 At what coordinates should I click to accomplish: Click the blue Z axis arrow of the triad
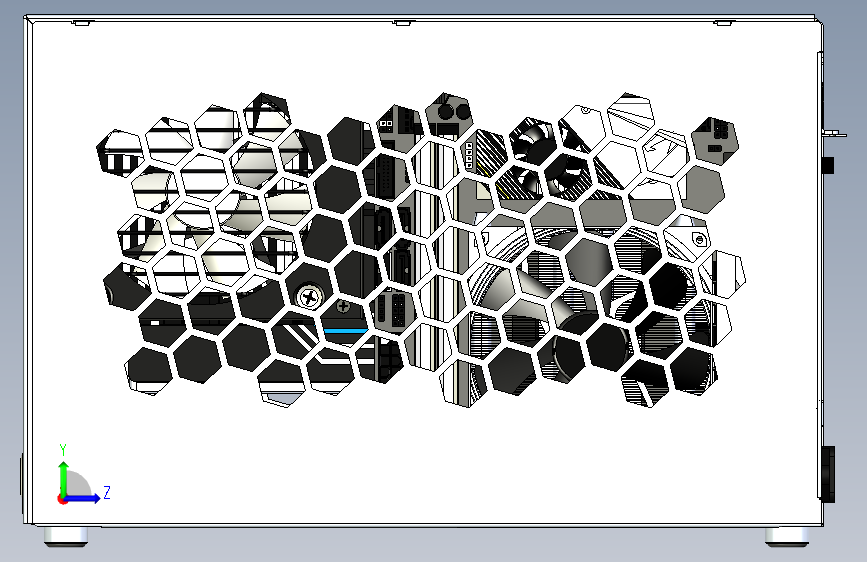click(x=83, y=498)
